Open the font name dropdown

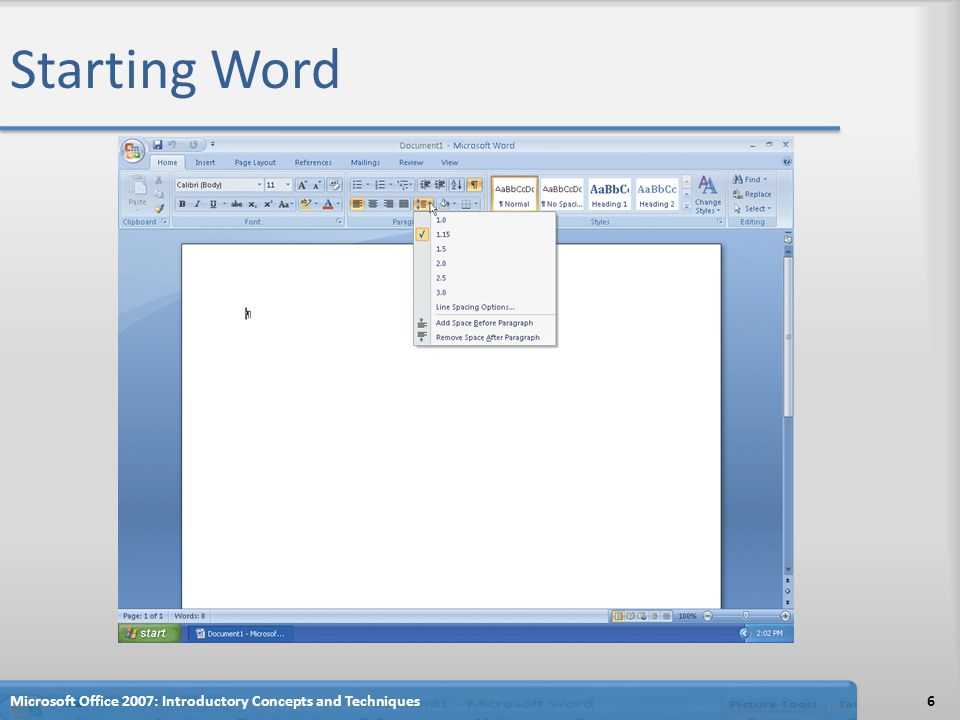click(259, 185)
